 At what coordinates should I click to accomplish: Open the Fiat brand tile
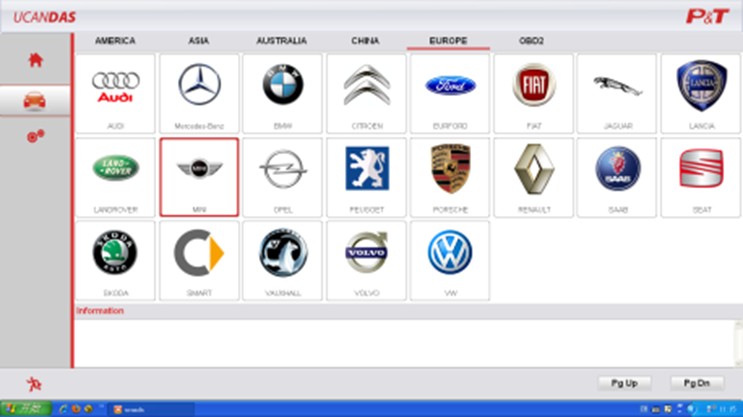(534, 93)
